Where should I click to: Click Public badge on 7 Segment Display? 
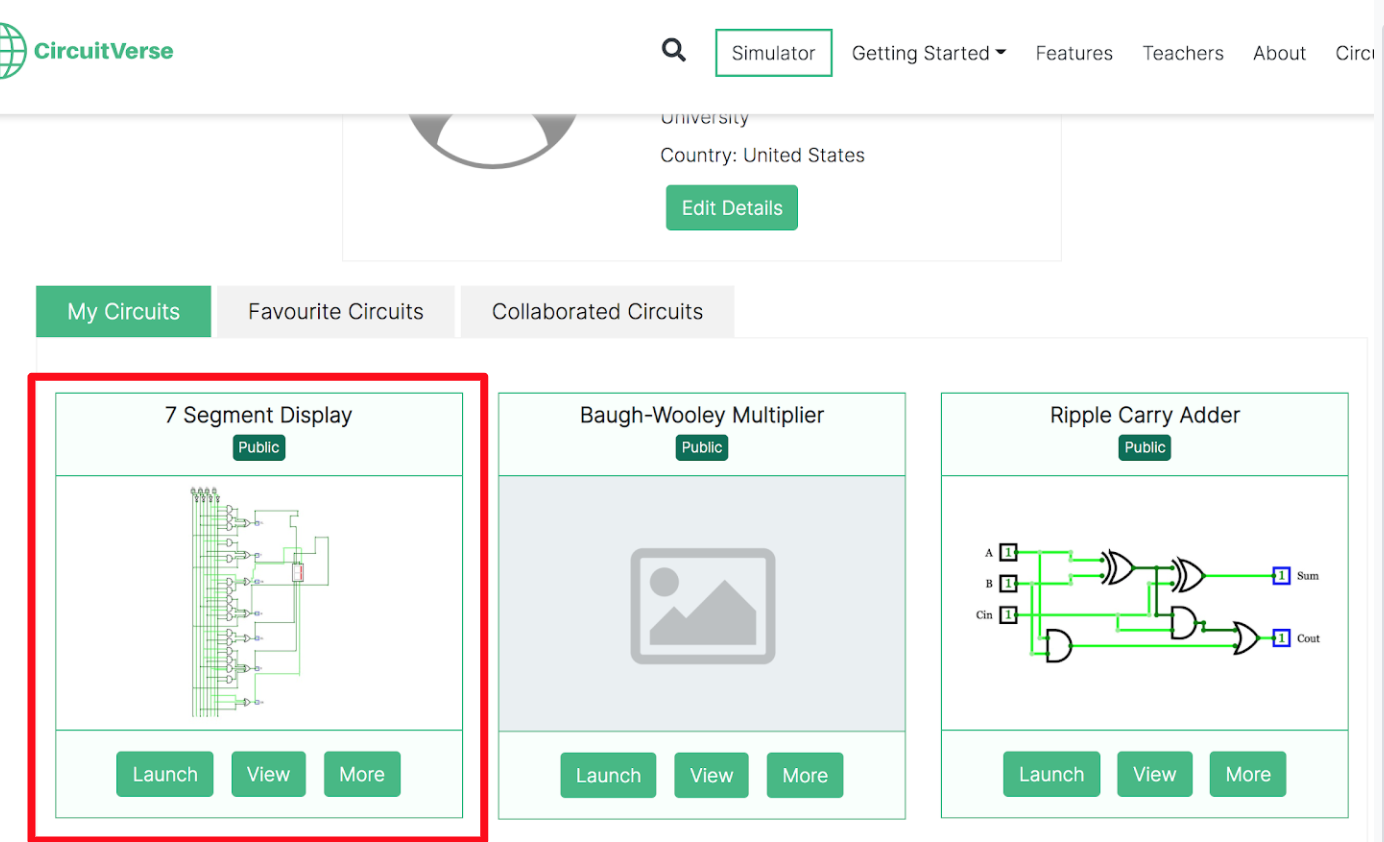point(259,447)
